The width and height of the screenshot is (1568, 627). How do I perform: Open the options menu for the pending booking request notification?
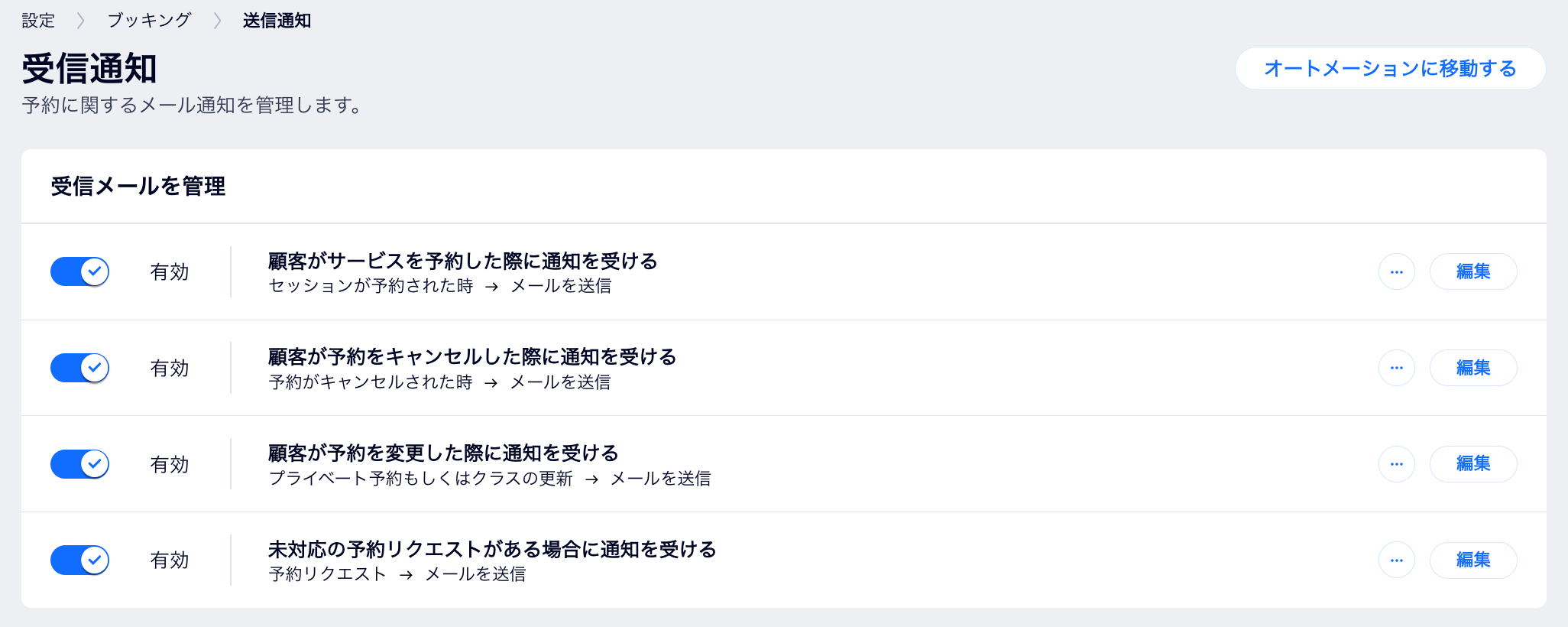(1397, 560)
